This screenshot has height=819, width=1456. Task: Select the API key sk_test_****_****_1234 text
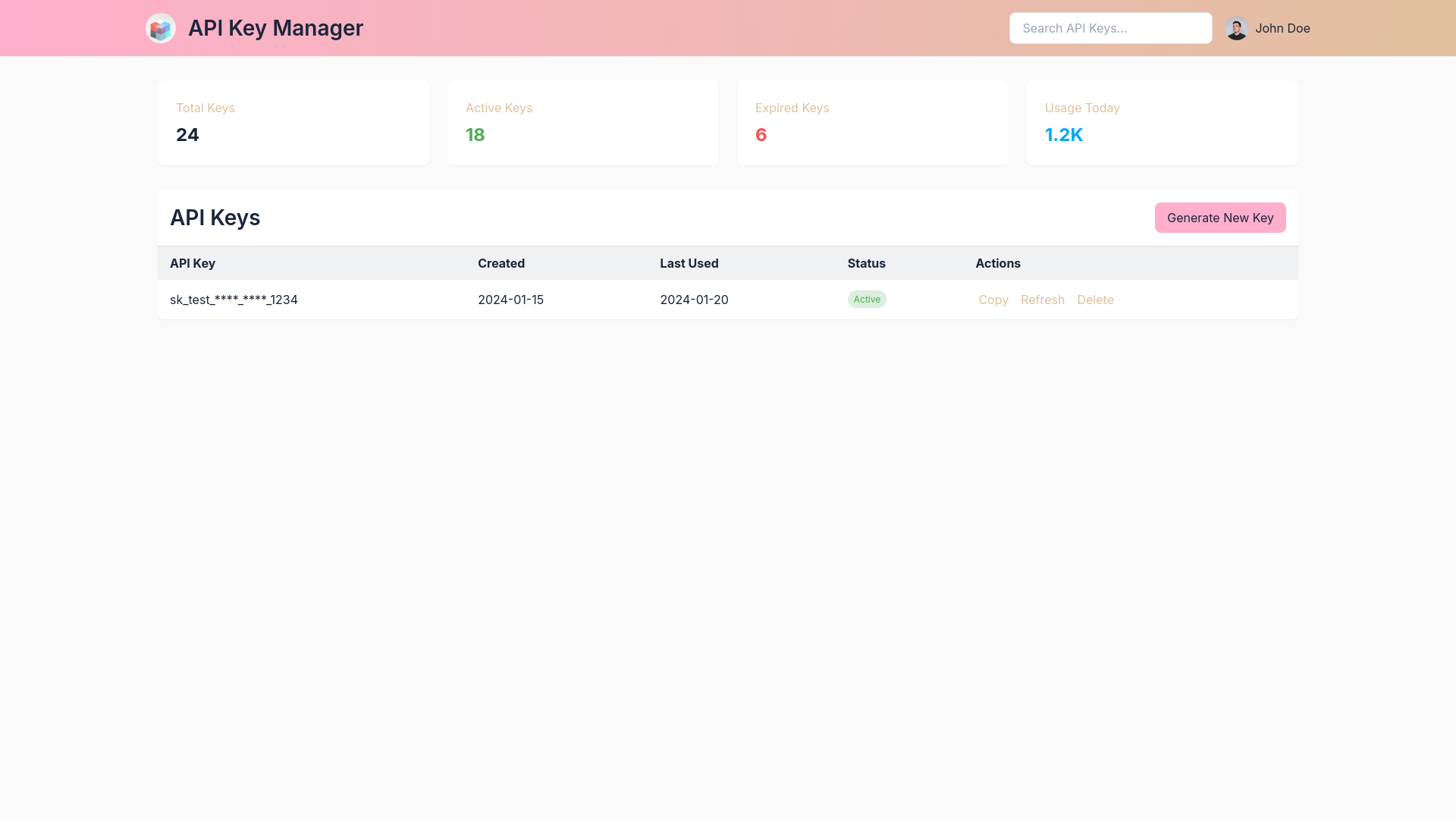click(x=234, y=300)
